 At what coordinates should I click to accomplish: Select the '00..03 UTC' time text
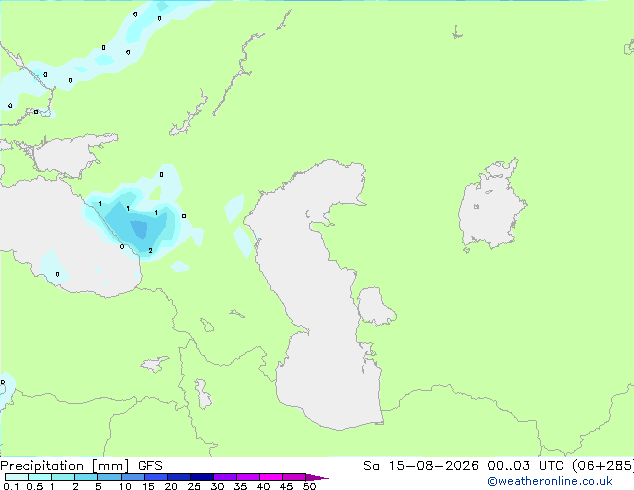pos(524,466)
